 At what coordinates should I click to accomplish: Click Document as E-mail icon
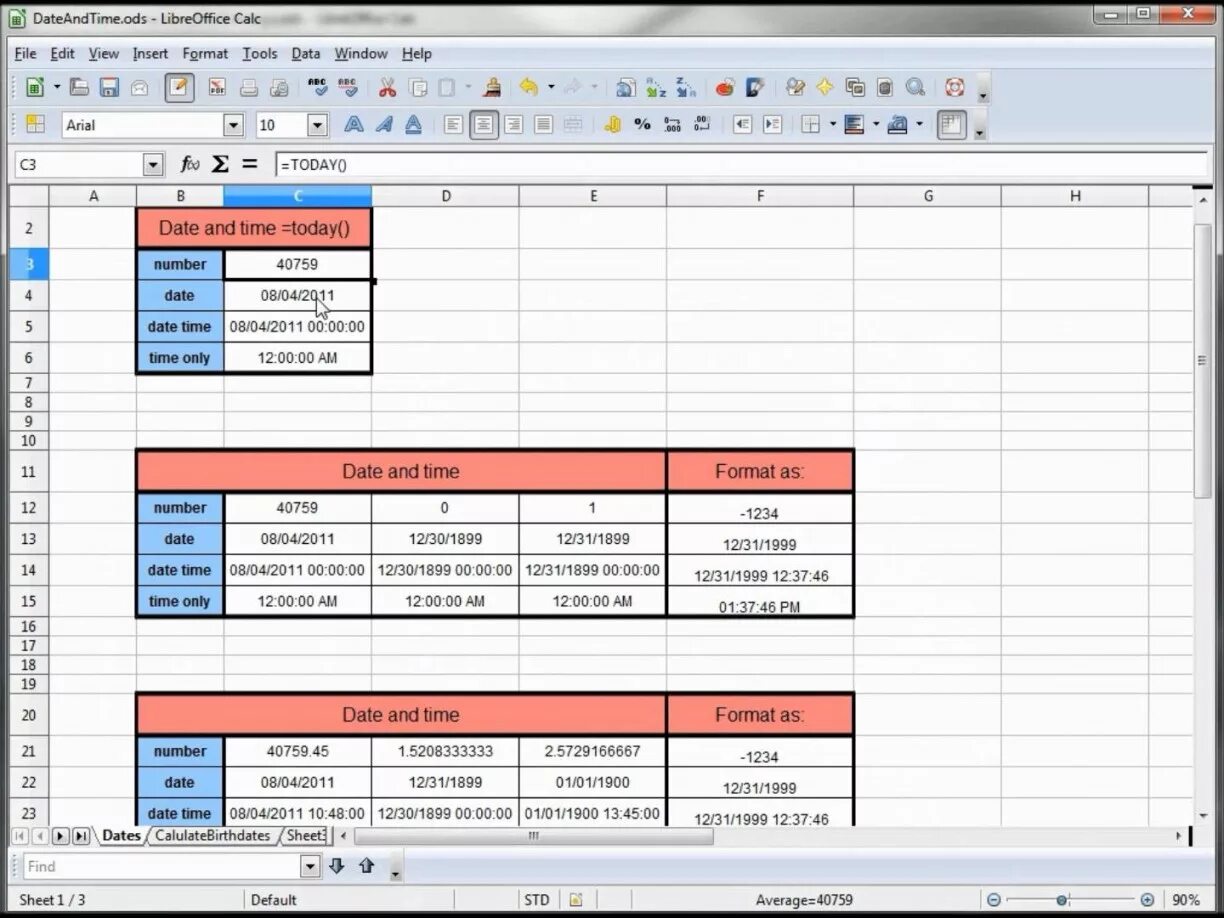140,87
